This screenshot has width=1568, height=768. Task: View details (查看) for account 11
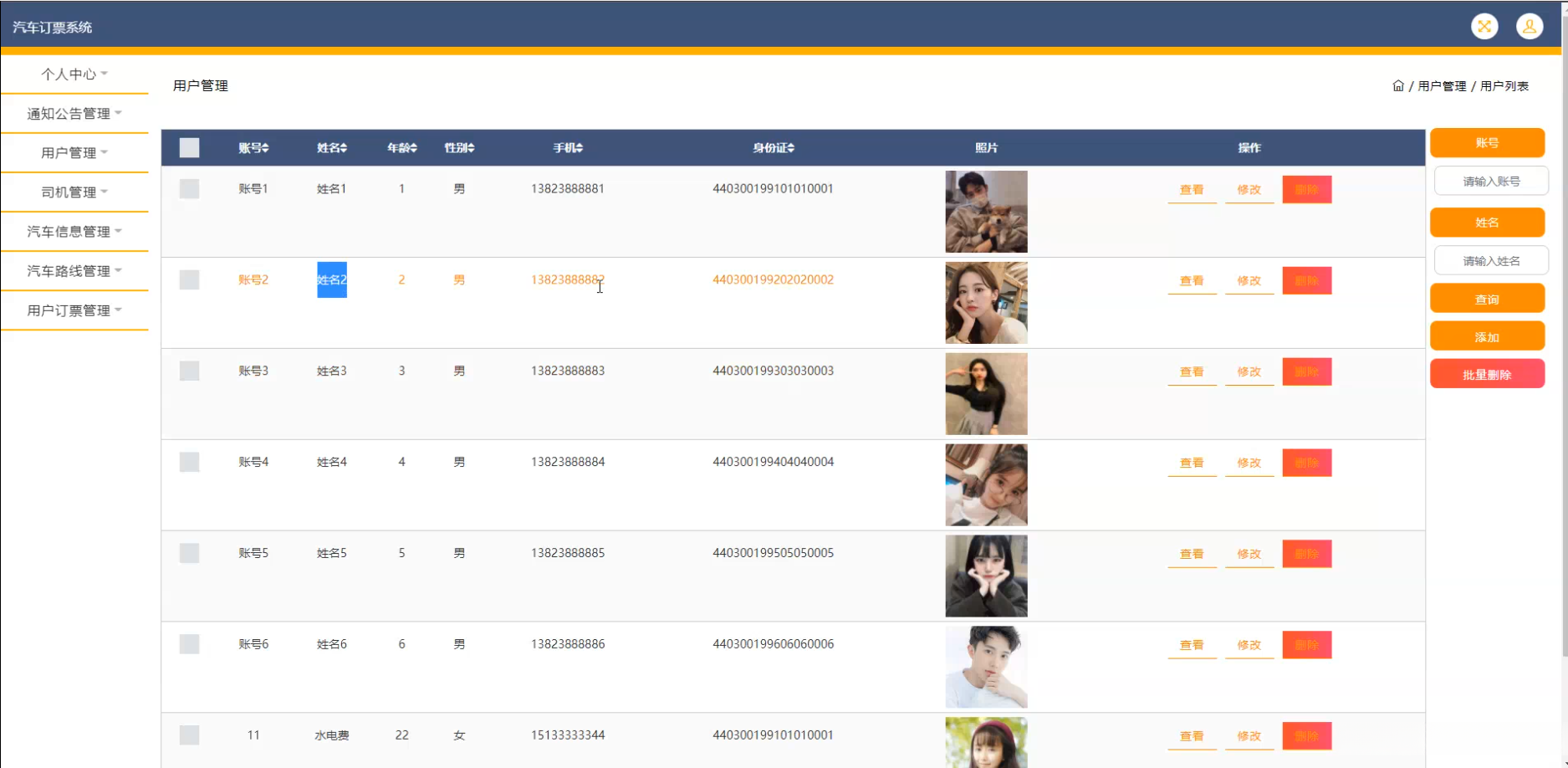point(1192,737)
